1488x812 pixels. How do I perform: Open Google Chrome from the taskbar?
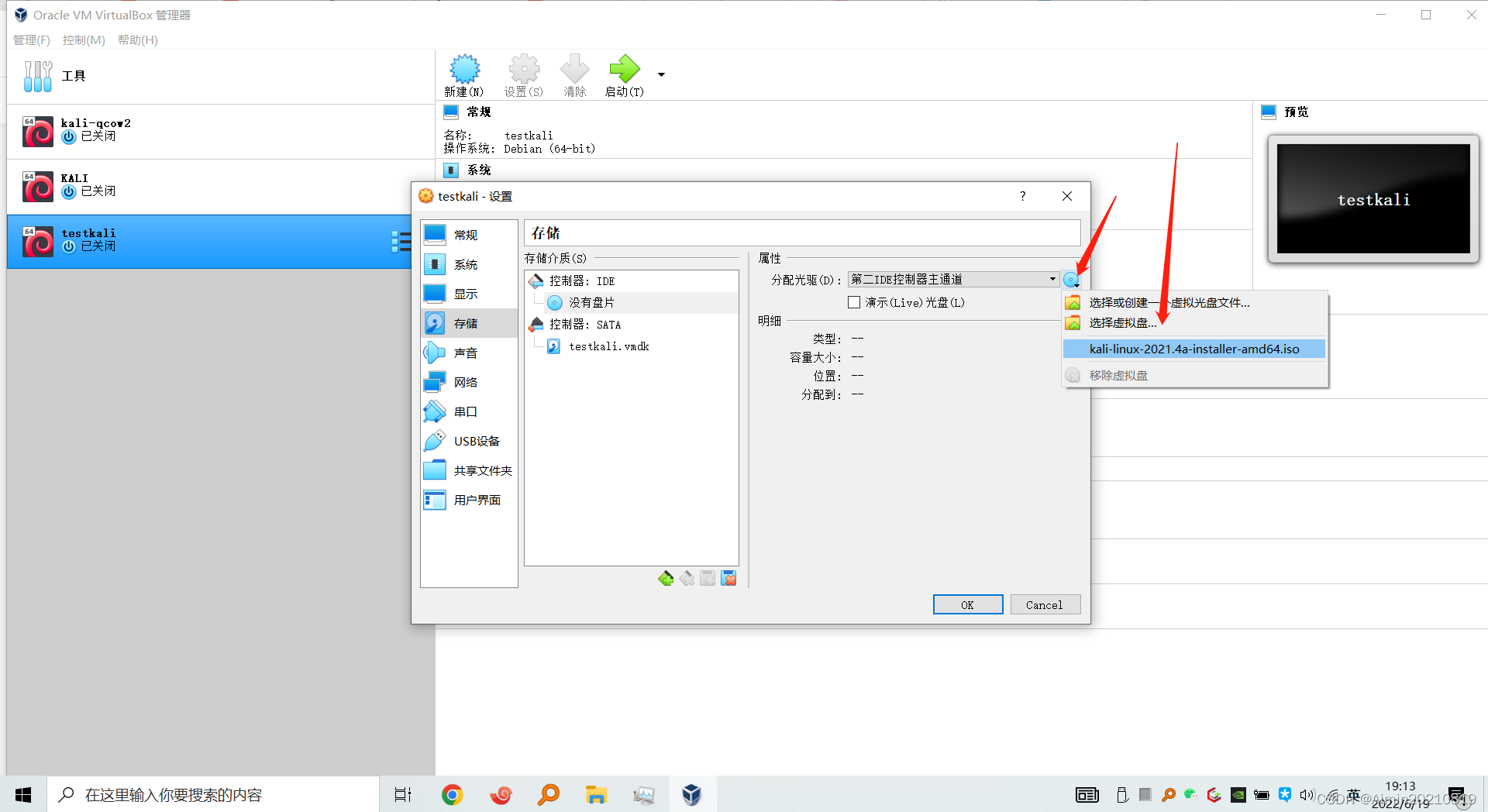(452, 794)
